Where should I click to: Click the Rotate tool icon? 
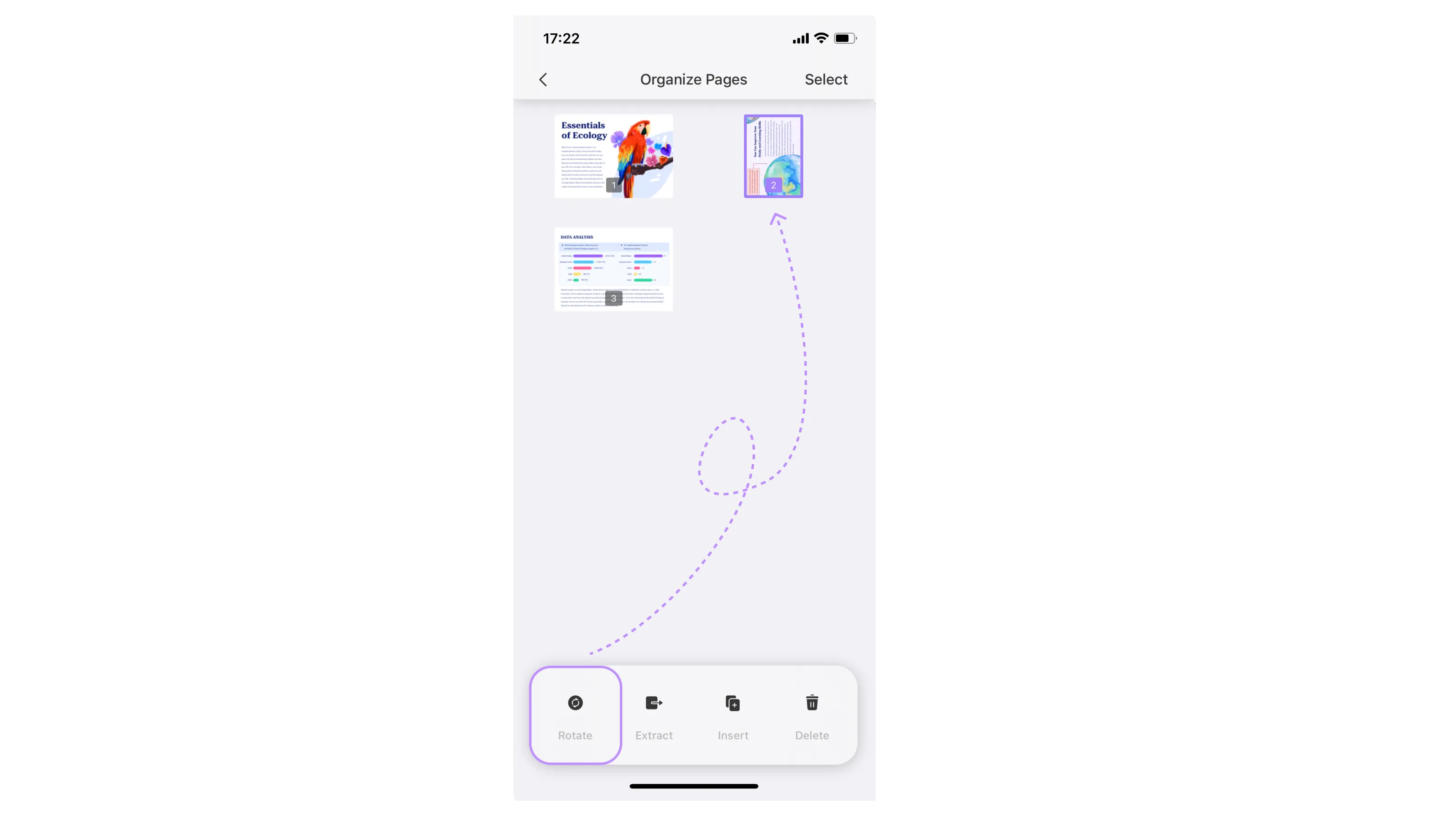(575, 702)
